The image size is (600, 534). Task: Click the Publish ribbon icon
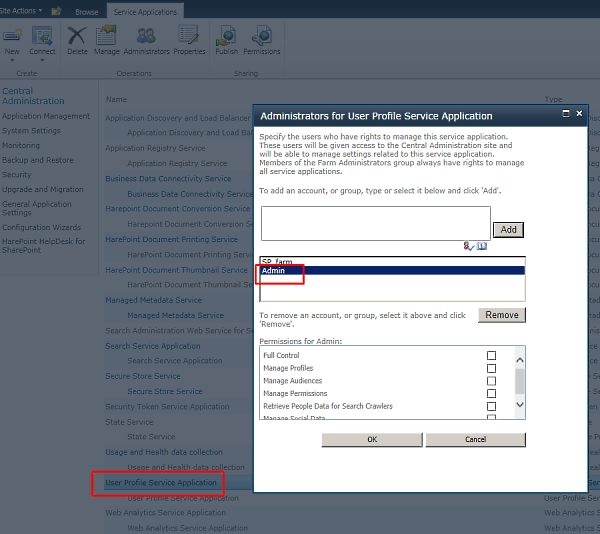tap(226, 35)
